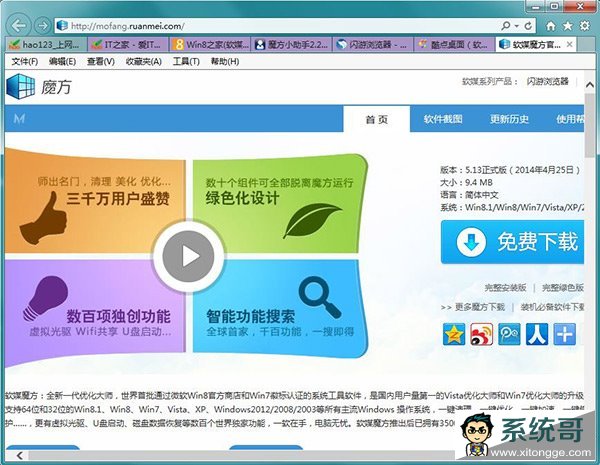Share to QQ Zone star icon

(x=454, y=334)
